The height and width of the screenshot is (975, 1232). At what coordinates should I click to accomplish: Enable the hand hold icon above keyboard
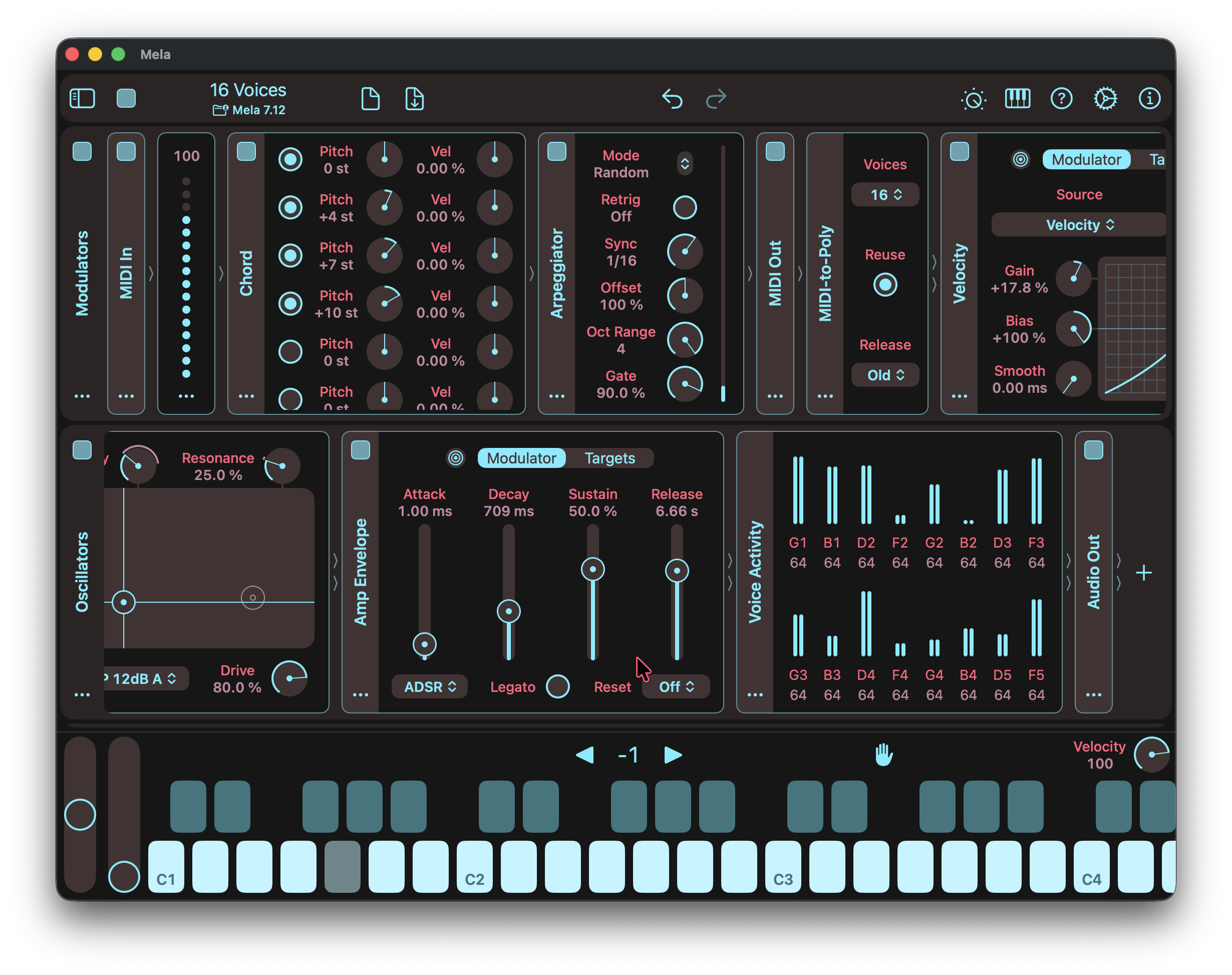click(x=883, y=755)
